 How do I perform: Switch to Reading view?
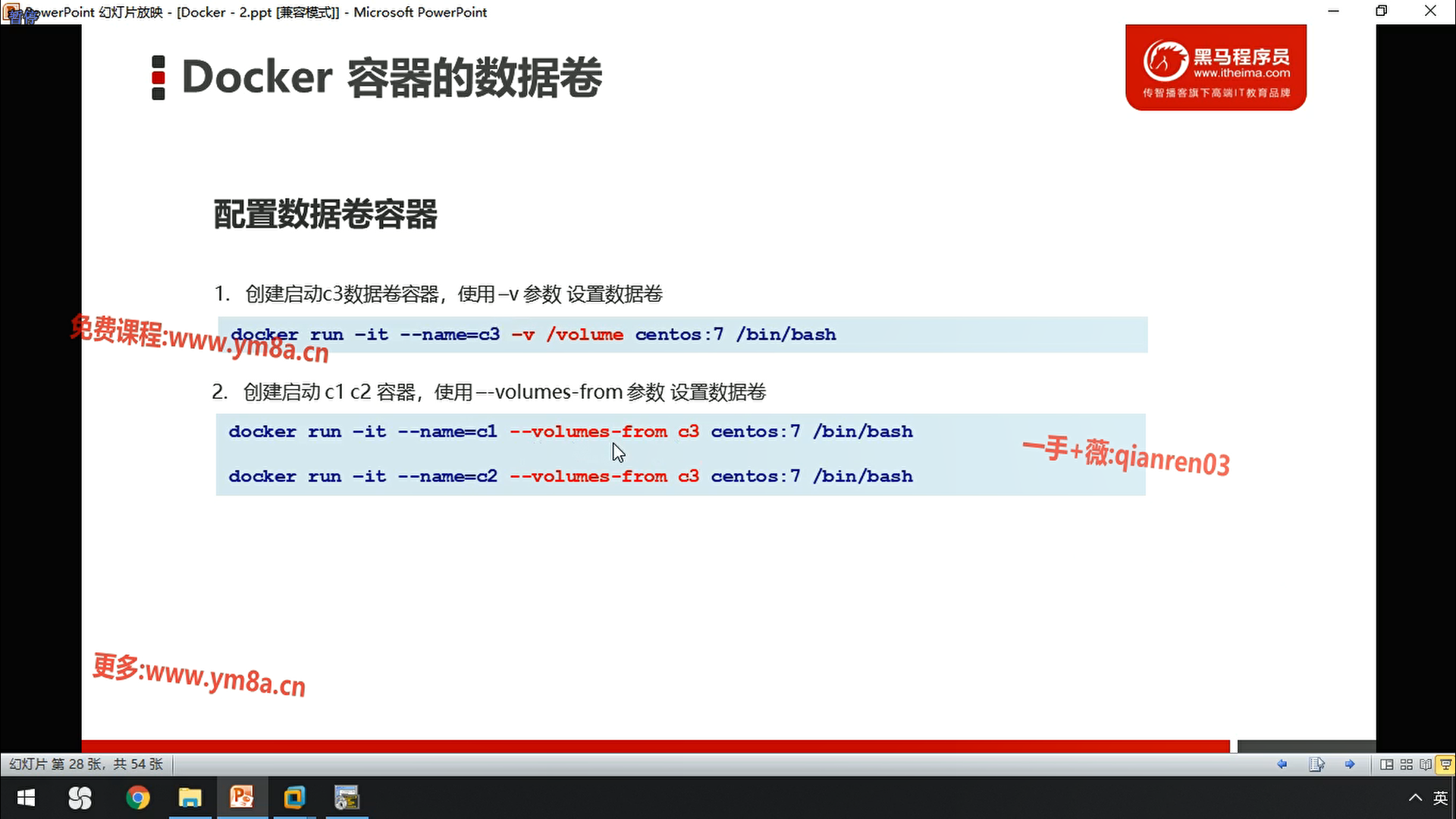coord(1426,764)
